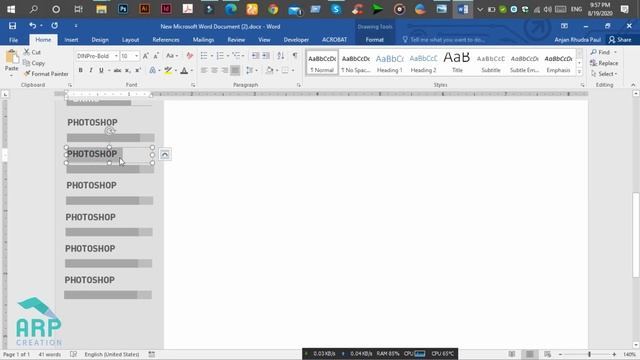Open the Font dialog launcher
The width and height of the screenshot is (640, 360).
193,85
